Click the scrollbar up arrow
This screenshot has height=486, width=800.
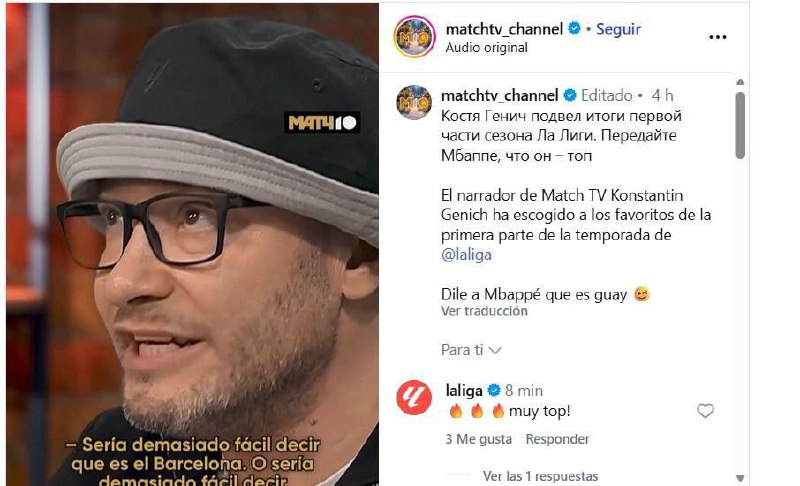[740, 82]
